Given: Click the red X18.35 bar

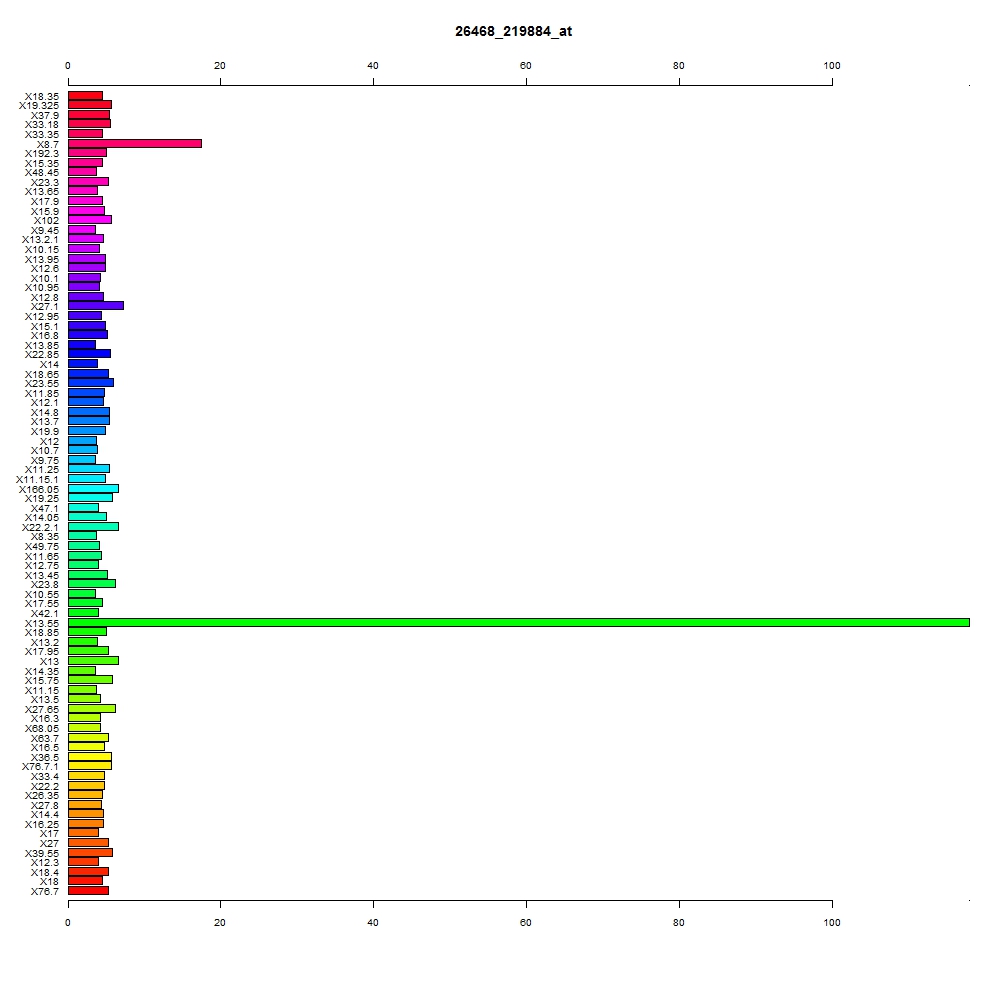Looking at the screenshot, I should tap(85, 96).
